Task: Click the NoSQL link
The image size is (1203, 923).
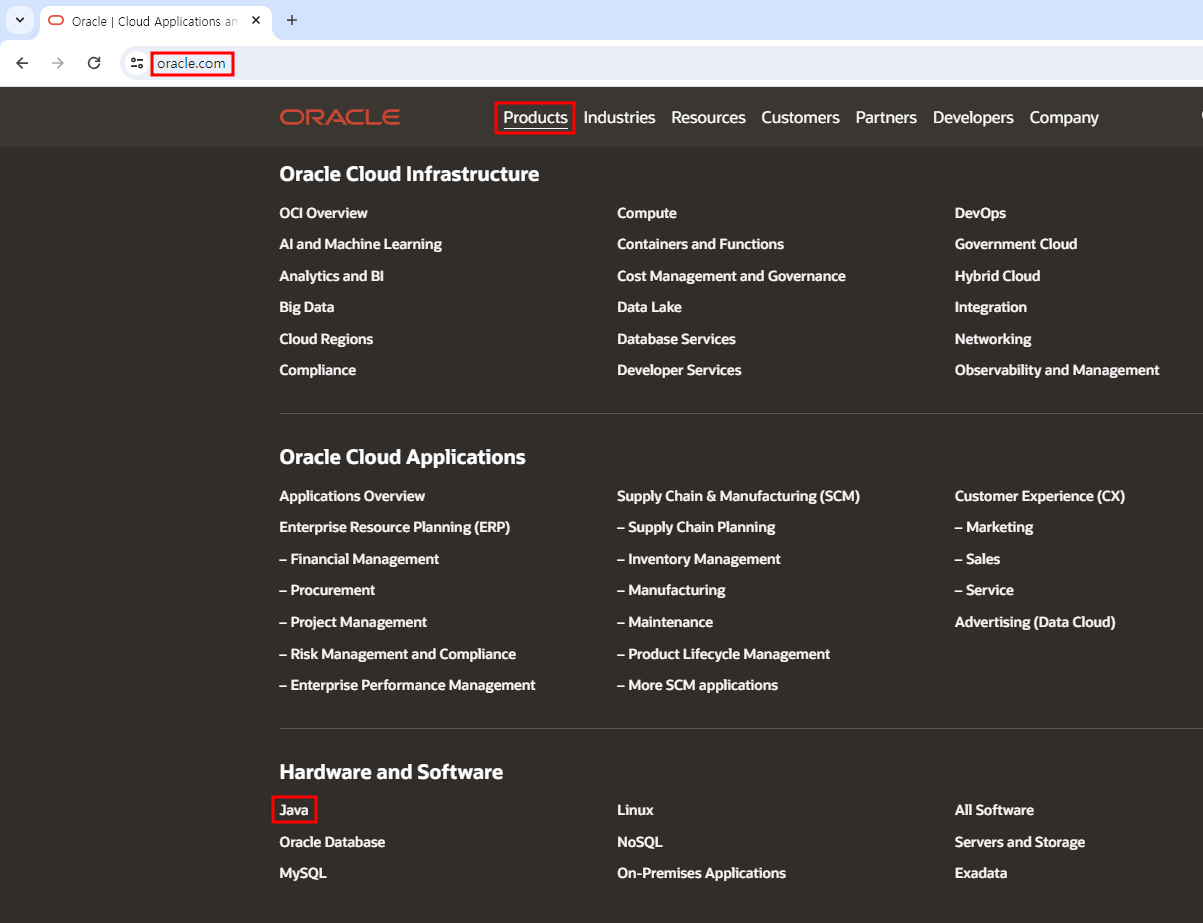Action: coord(640,842)
